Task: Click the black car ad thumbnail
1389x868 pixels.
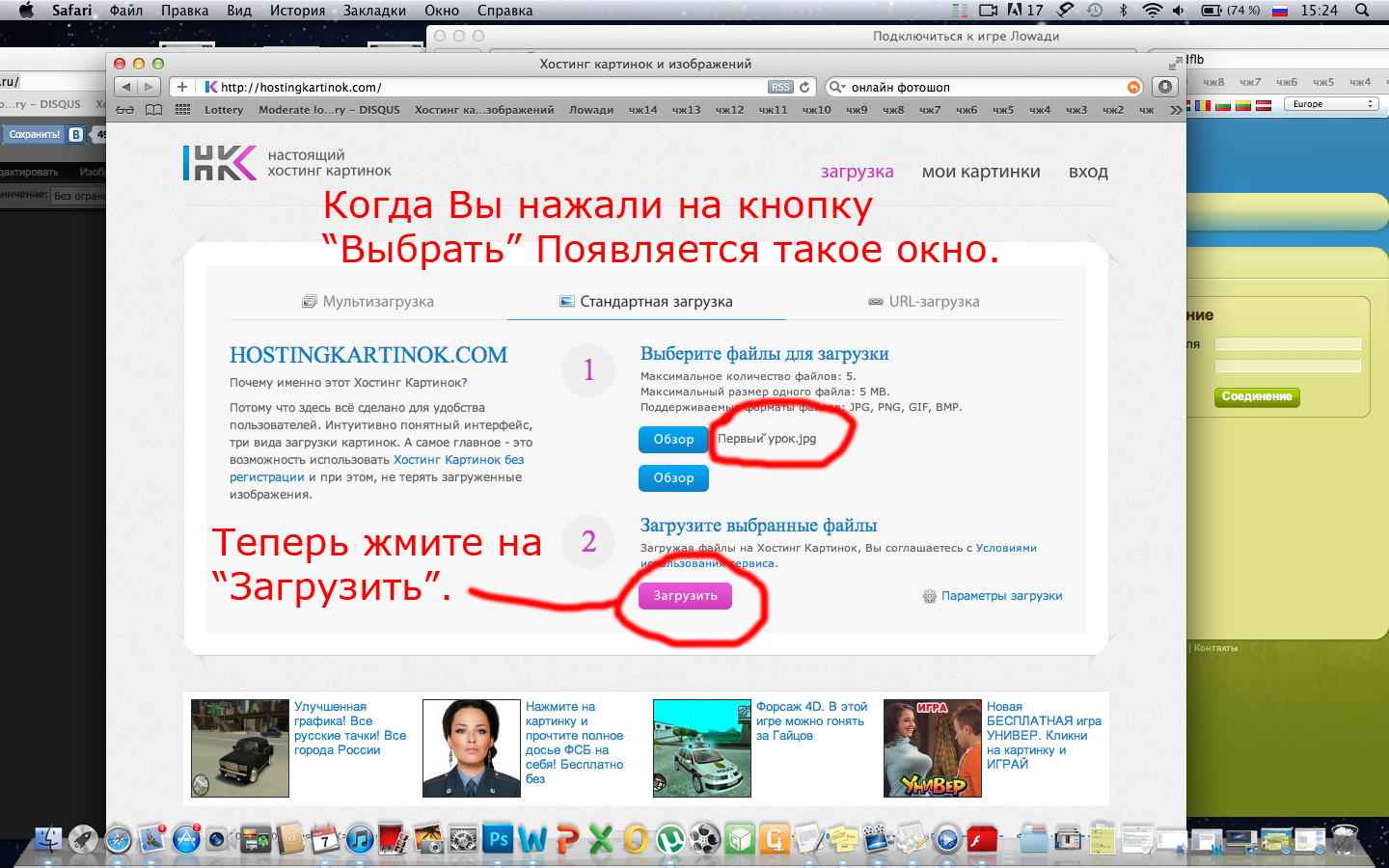Action: click(x=240, y=748)
